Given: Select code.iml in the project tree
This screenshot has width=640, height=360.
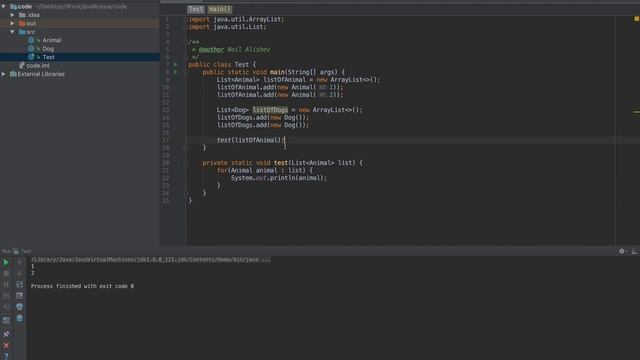Looking at the screenshot, I should tap(38, 65).
